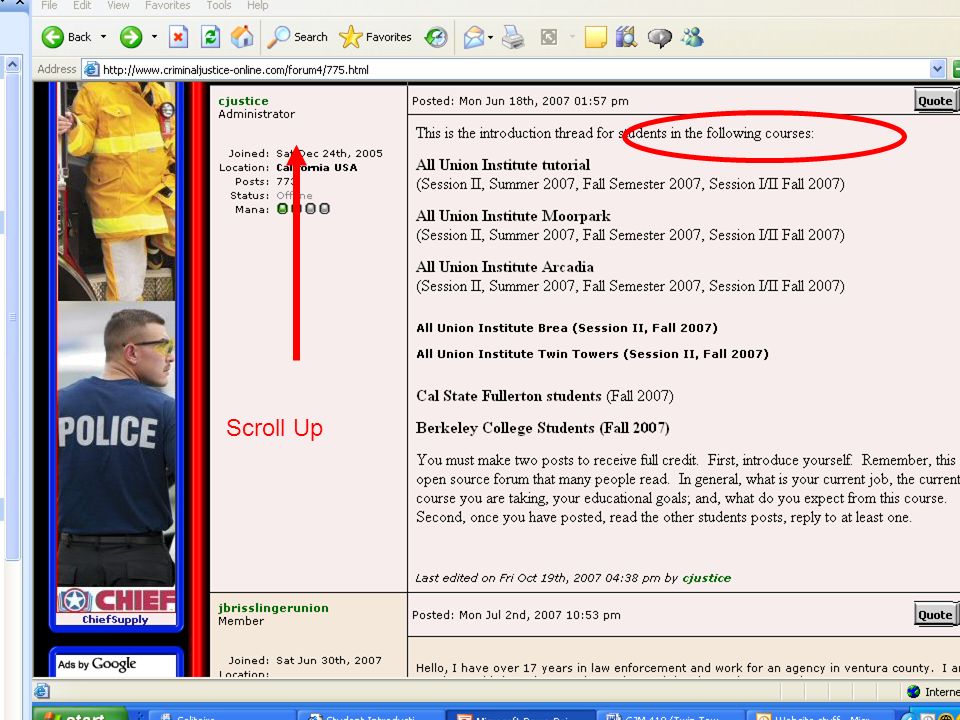Open jbrisslingerunion profile link
This screenshot has height=720, width=960.
(x=273, y=608)
